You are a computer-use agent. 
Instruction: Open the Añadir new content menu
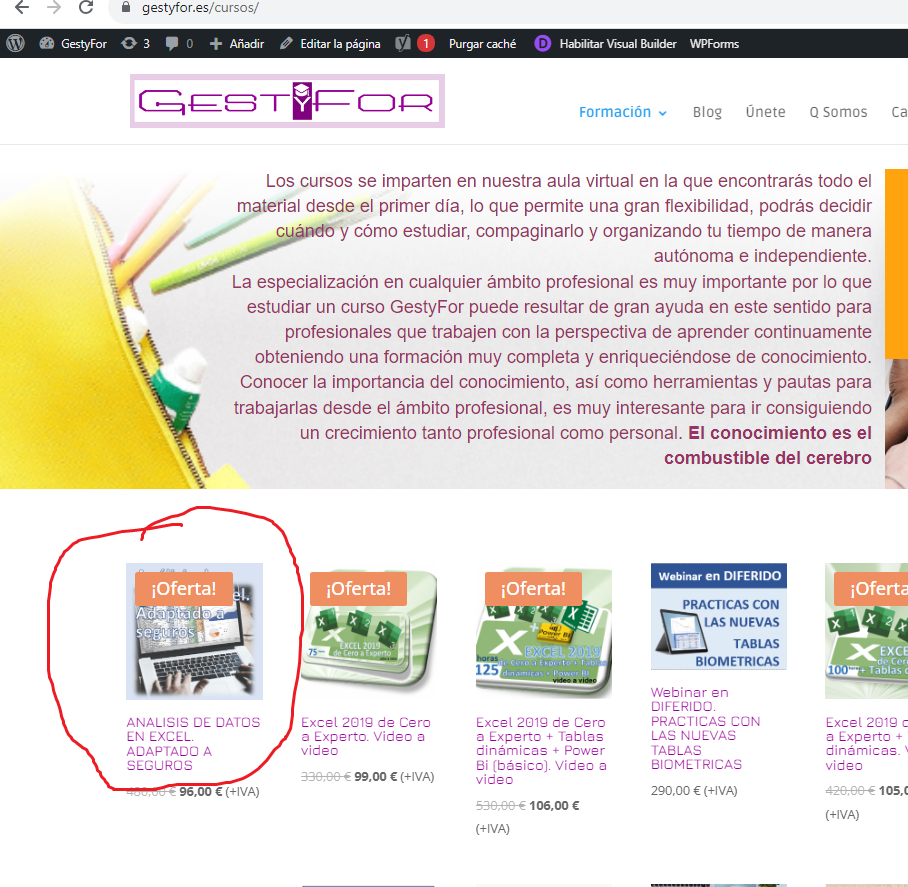tap(236, 43)
